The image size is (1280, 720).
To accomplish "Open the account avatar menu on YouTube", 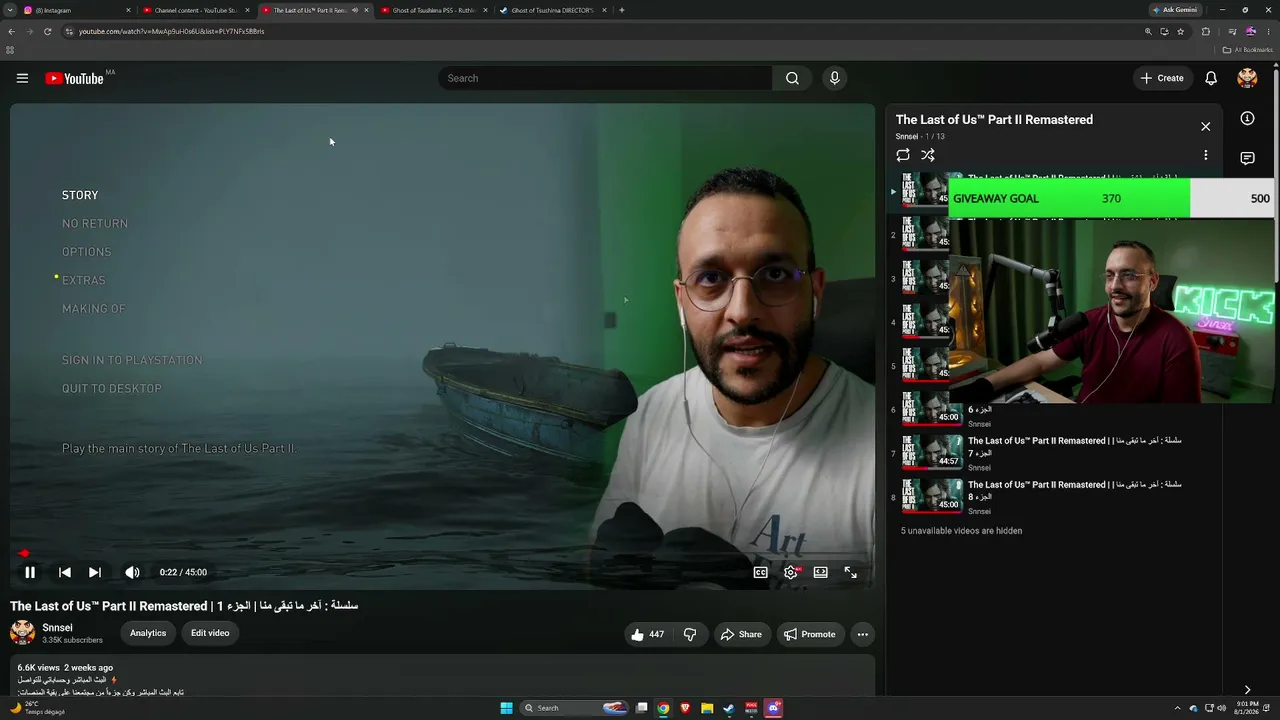I will [1247, 78].
